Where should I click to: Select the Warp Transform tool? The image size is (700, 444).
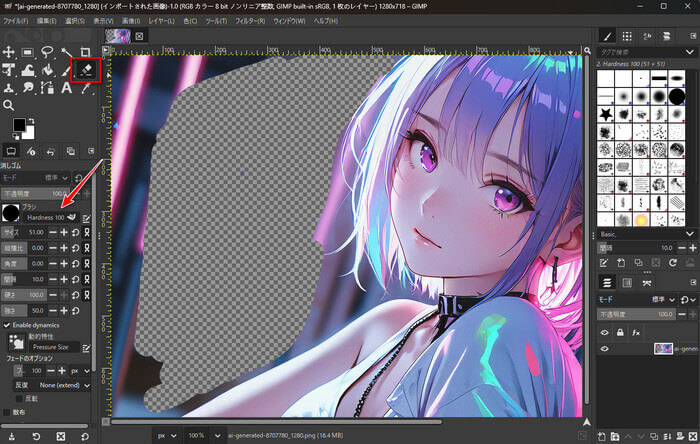click(x=28, y=70)
